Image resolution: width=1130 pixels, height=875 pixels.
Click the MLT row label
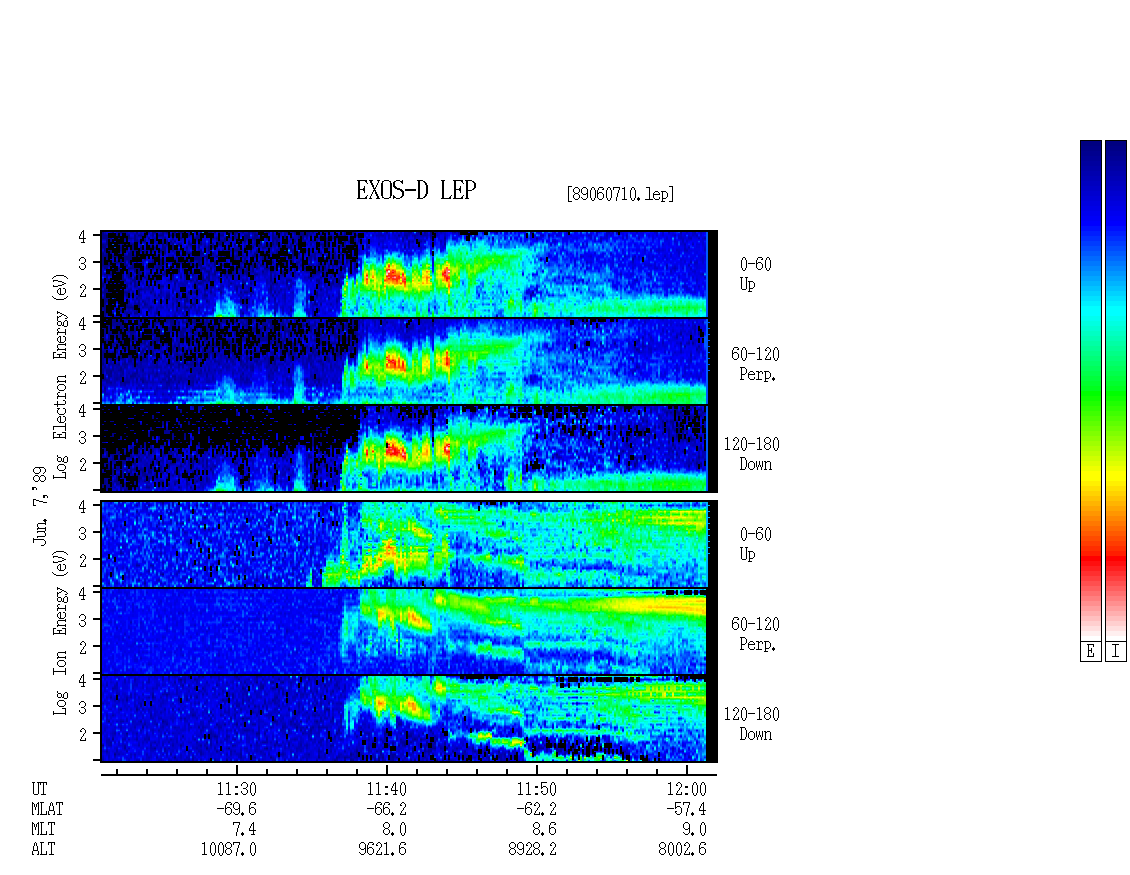43,830
